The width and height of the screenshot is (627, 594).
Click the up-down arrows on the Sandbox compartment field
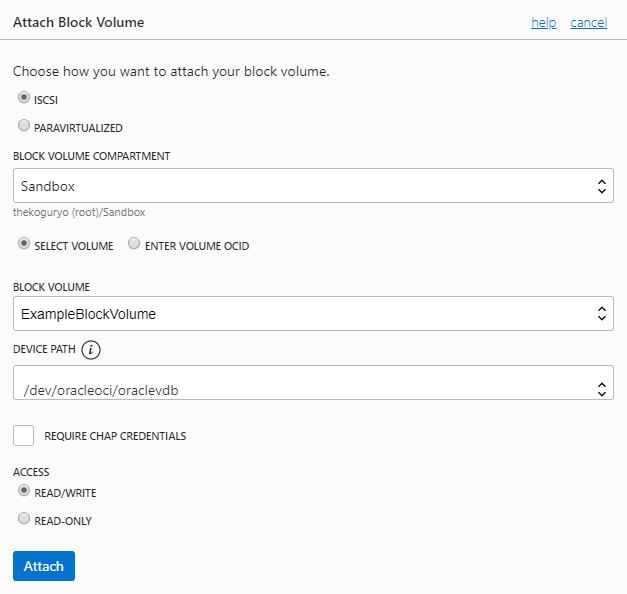601,186
